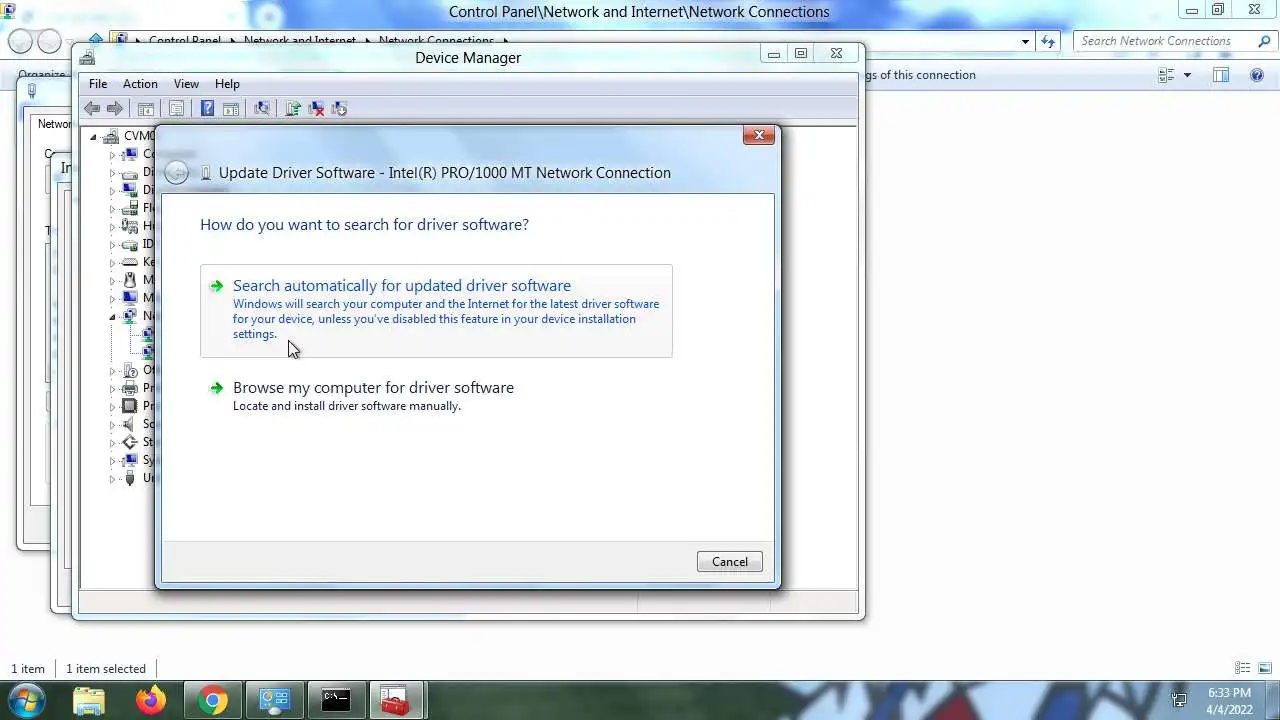Image resolution: width=1280 pixels, height=720 pixels.
Task: Click the blue Help question-mark toolbar icon
Action: (x=207, y=109)
